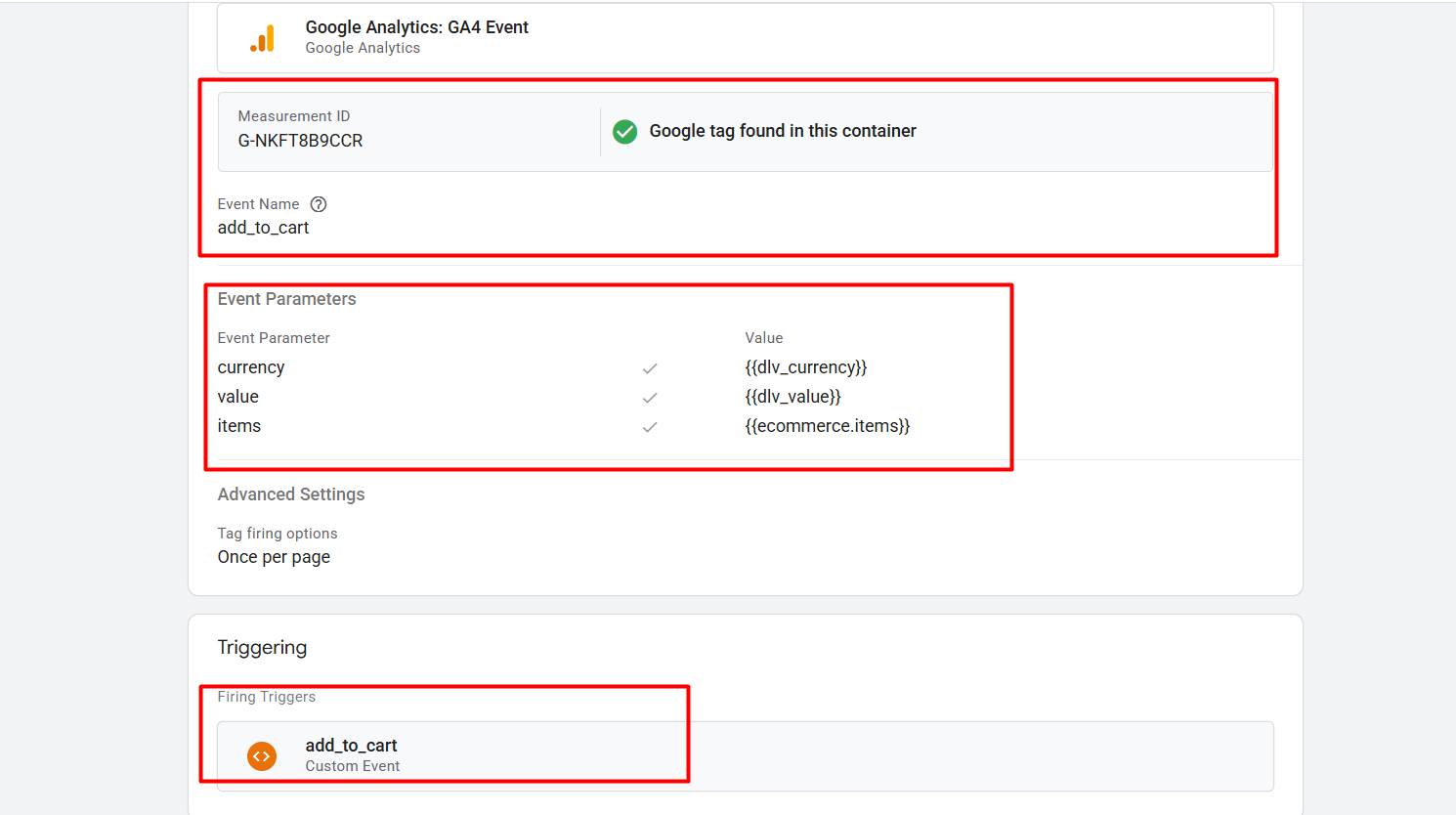Click the checkmark in the value row

(650, 398)
